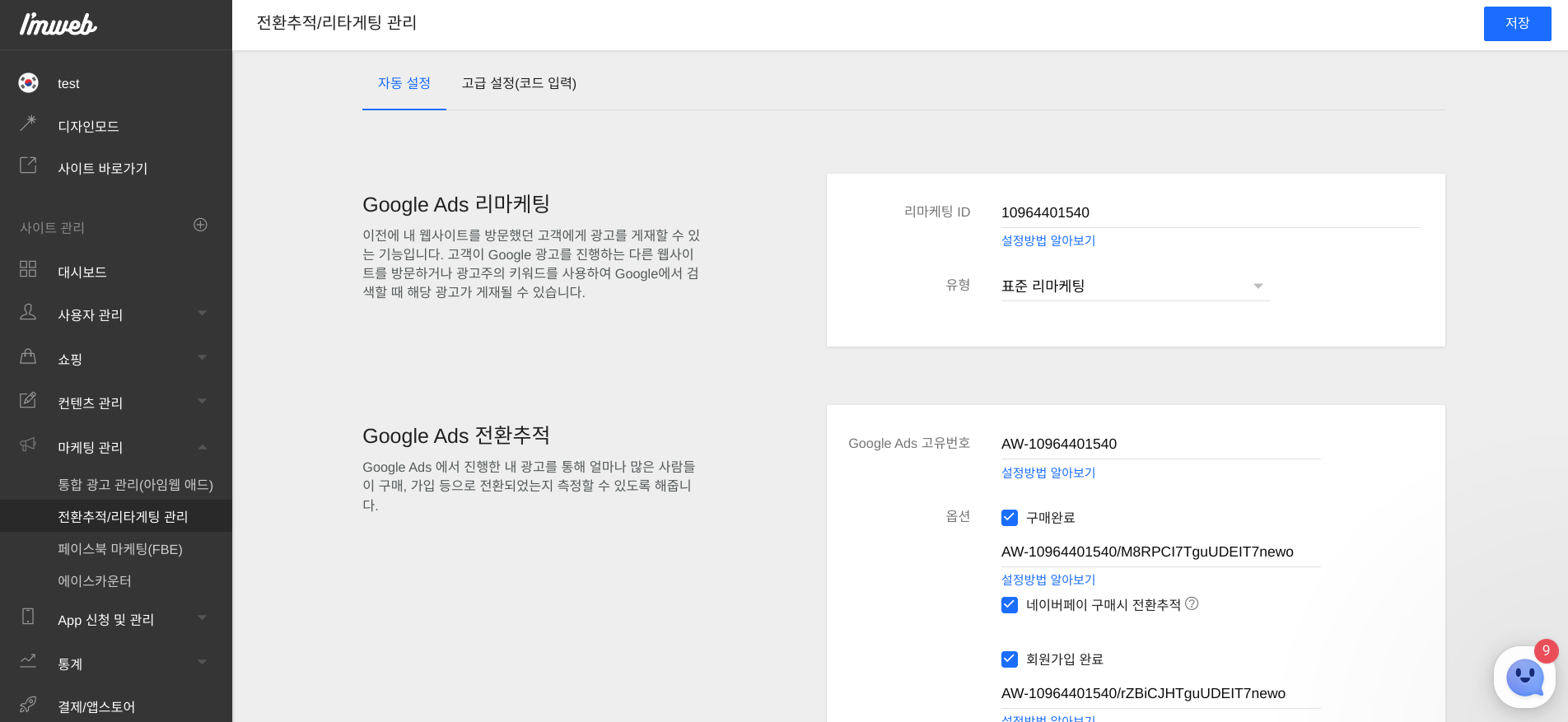Click the 회원가입 완료 conversion code field
The width and height of the screenshot is (1568, 722).
pyautogui.click(x=1161, y=693)
